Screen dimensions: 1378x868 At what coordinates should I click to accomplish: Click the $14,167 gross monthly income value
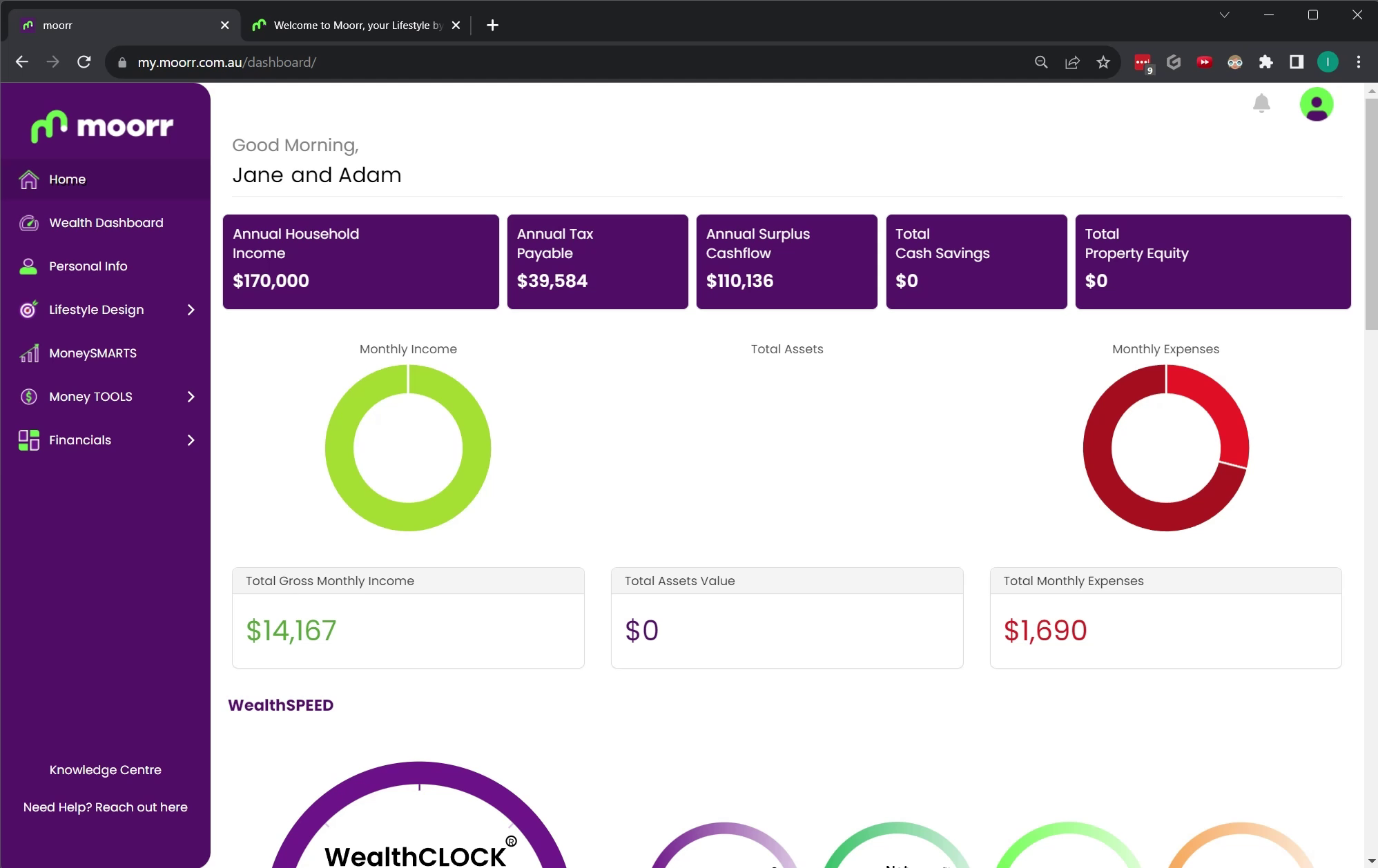[x=291, y=631]
